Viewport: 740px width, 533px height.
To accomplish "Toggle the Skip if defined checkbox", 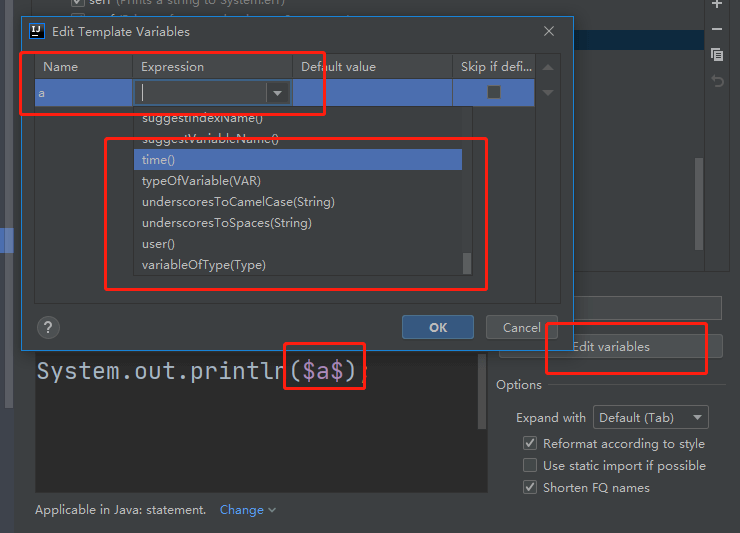I will pos(494,92).
